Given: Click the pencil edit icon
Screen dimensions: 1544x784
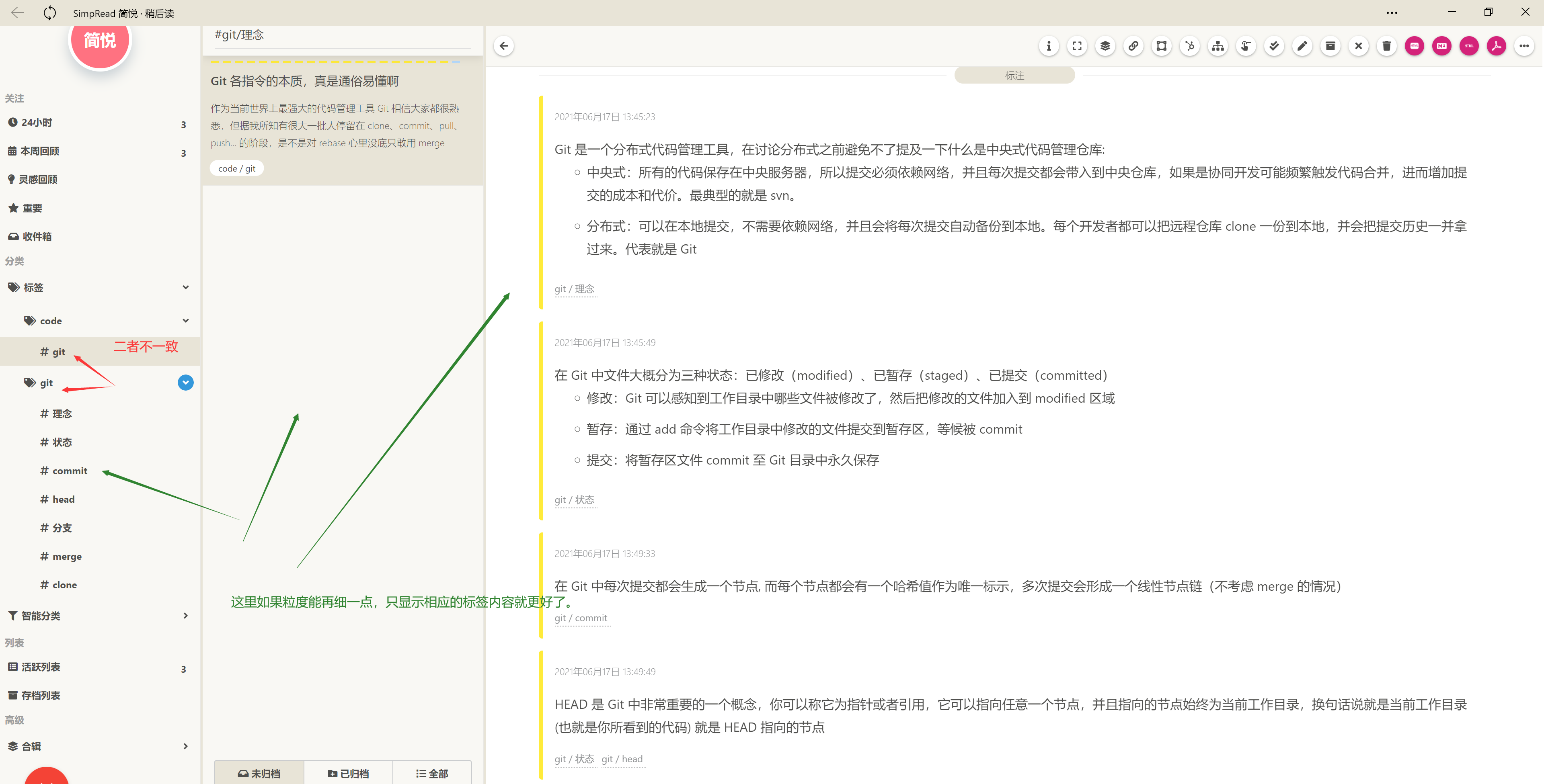Looking at the screenshot, I should pyautogui.click(x=1302, y=46).
